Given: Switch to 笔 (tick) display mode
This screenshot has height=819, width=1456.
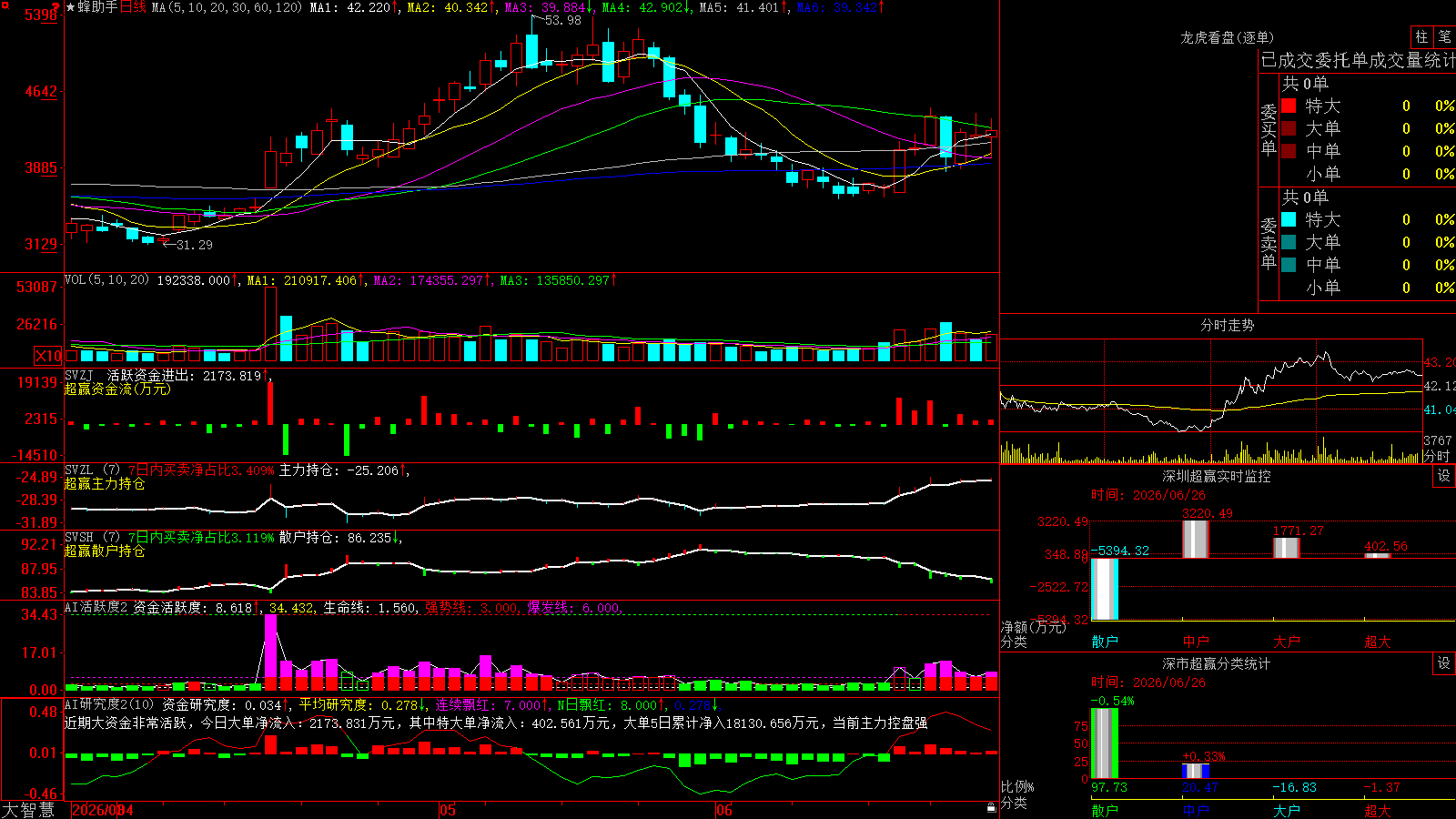Looking at the screenshot, I should (1444, 36).
